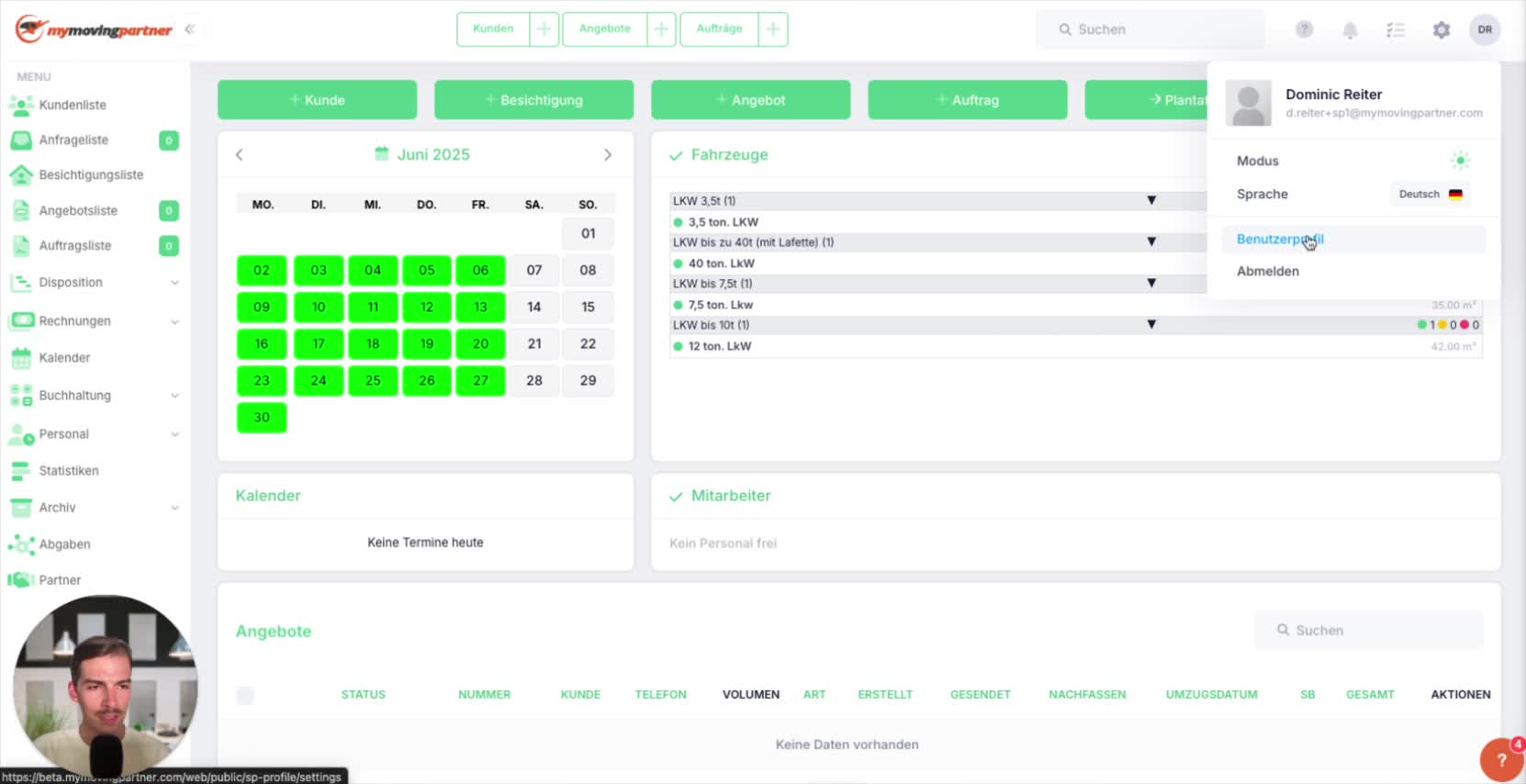The image size is (1526, 784).
Task: Click the DR user avatar
Action: pyautogui.click(x=1485, y=29)
